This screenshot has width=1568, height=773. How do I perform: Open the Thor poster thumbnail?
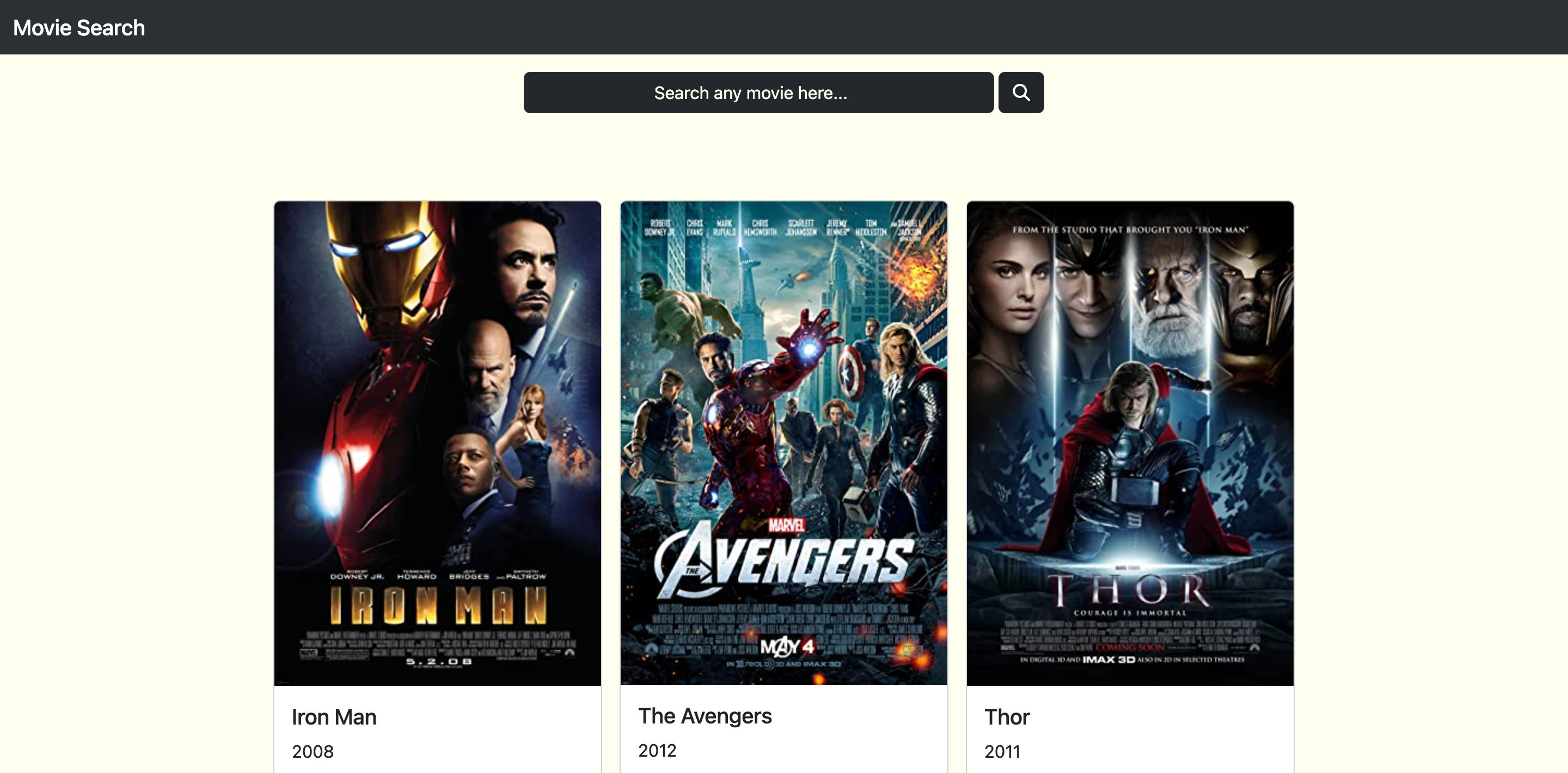pos(1130,443)
